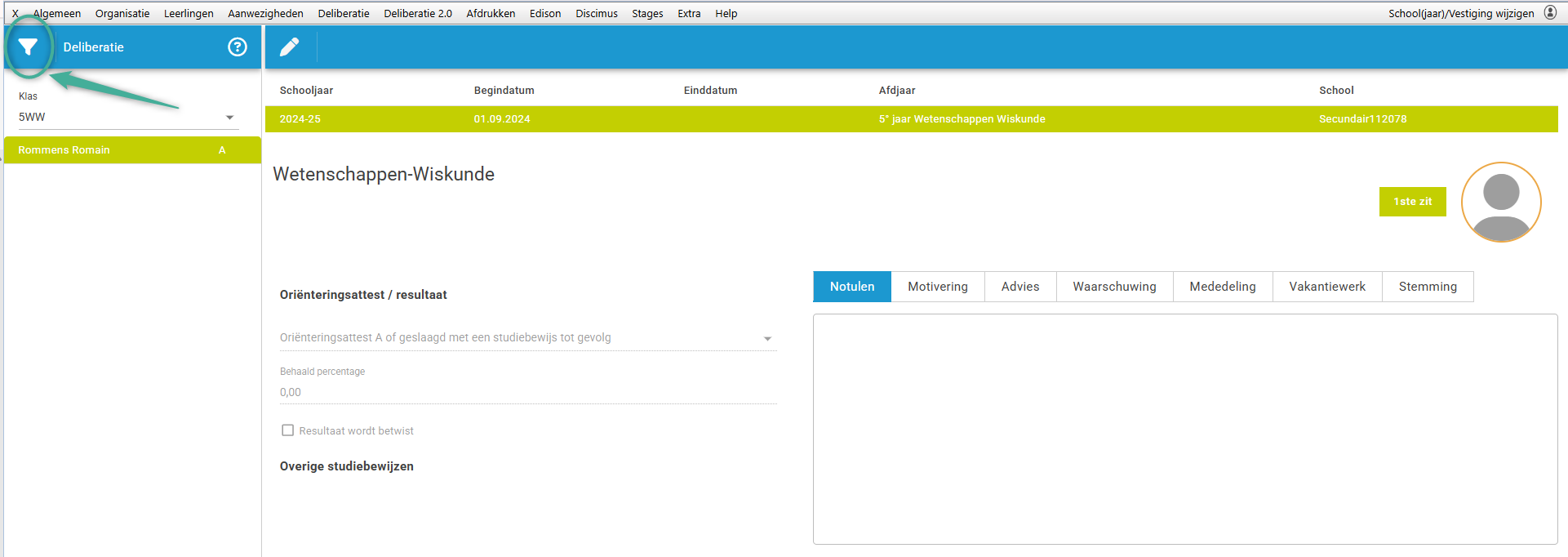Image resolution: width=1568 pixels, height=557 pixels.
Task: Click the user account icon top right
Action: tap(1550, 13)
